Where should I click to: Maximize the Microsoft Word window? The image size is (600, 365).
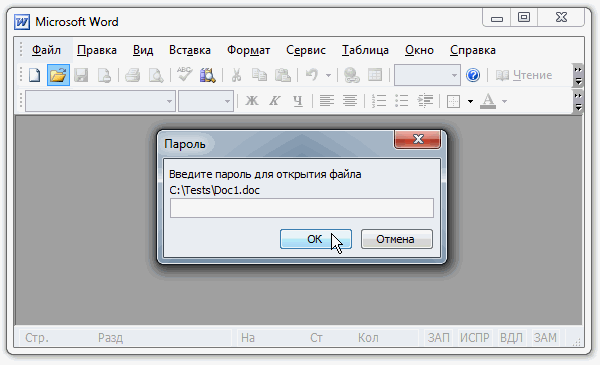(x=524, y=18)
